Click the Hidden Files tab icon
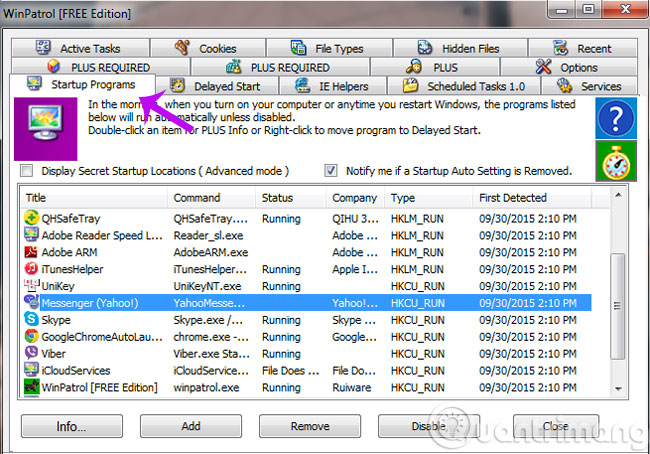 coord(425,48)
